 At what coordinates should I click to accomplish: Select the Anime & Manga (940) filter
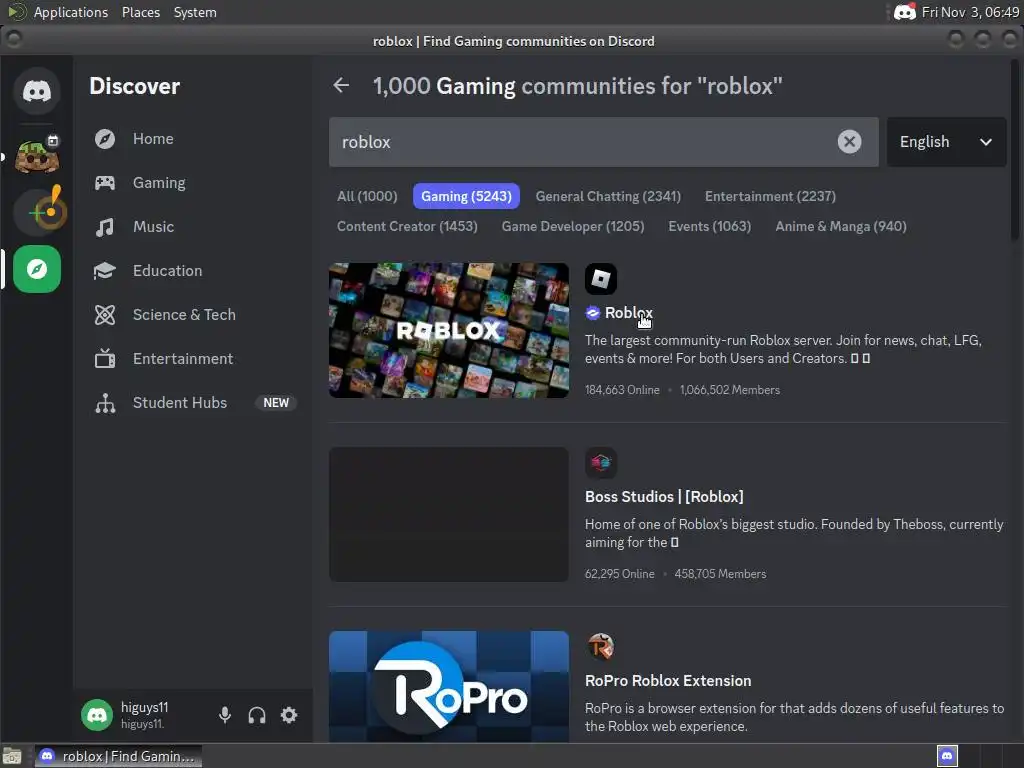[x=840, y=227]
